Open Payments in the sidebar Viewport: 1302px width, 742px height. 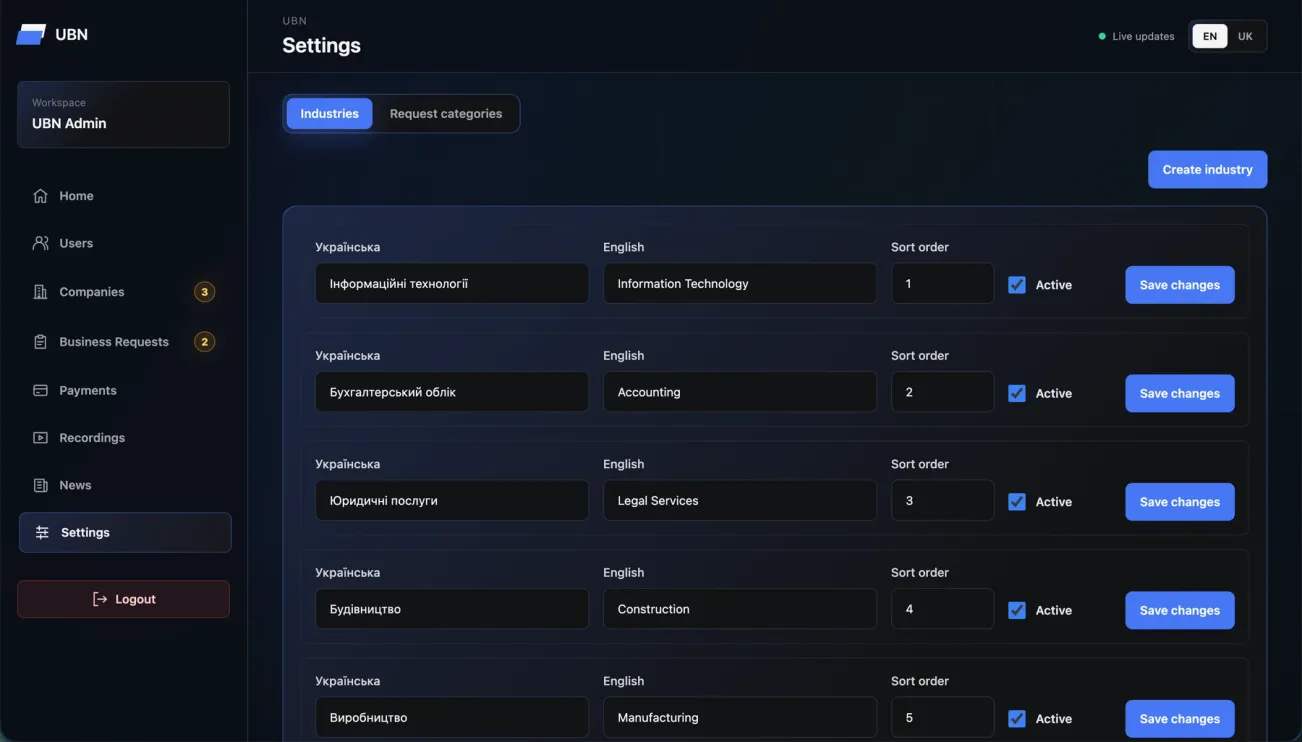pos(125,390)
